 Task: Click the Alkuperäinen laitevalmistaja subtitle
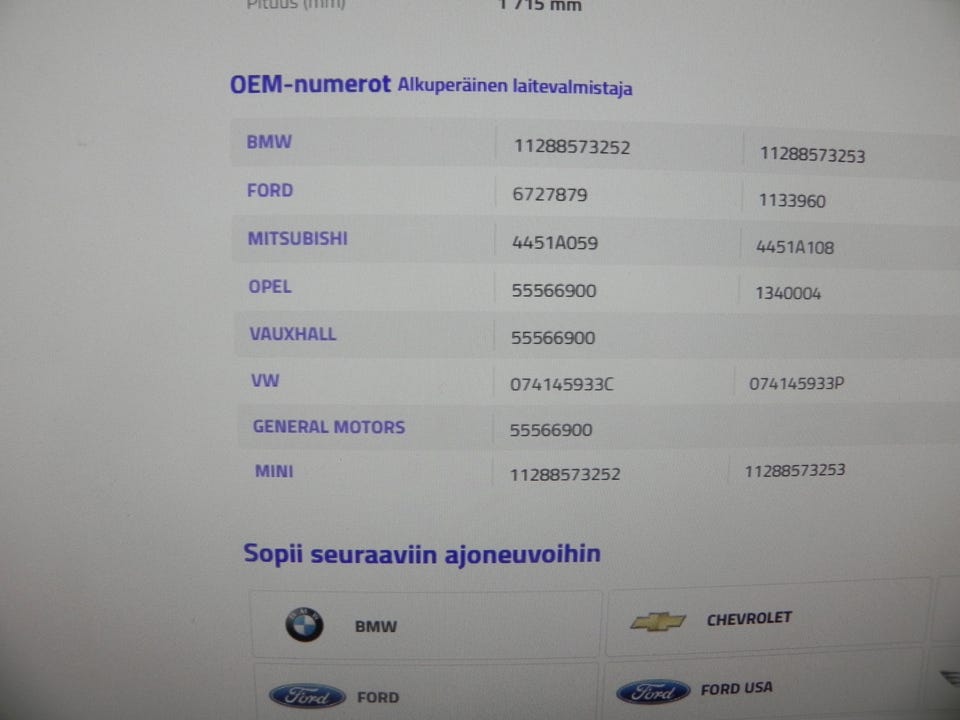[x=515, y=87]
